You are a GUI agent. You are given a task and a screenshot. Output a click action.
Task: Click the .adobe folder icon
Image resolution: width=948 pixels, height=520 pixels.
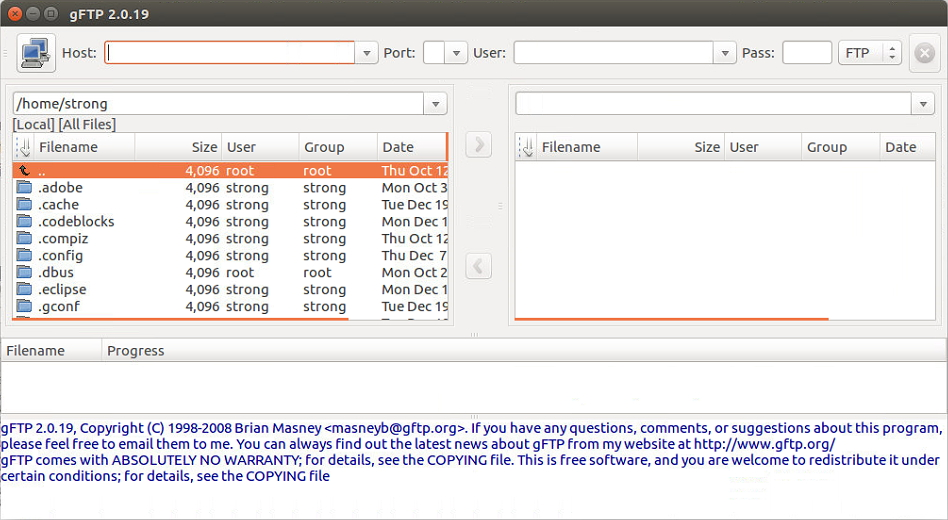pos(24,187)
